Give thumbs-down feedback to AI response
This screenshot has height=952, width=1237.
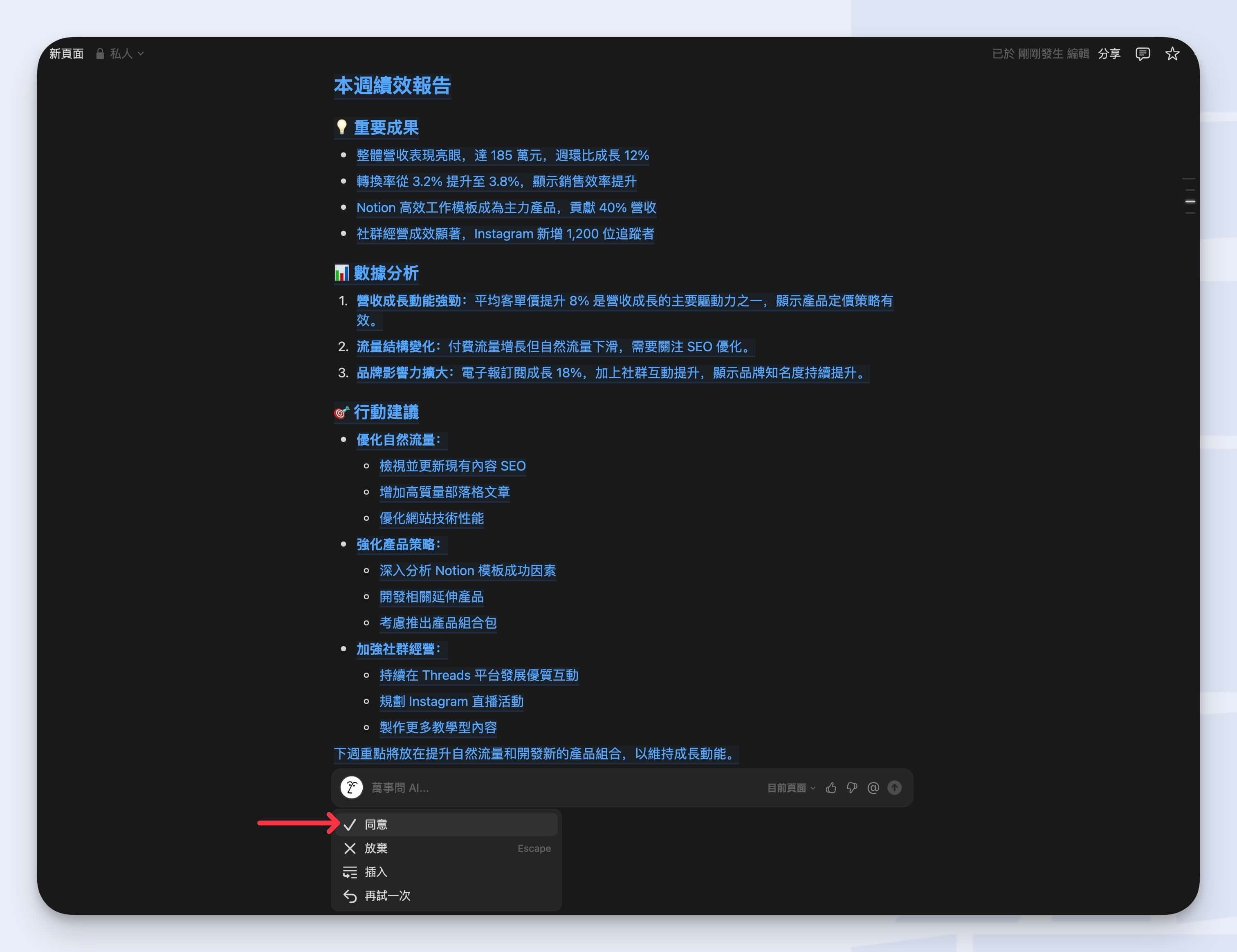coord(852,788)
